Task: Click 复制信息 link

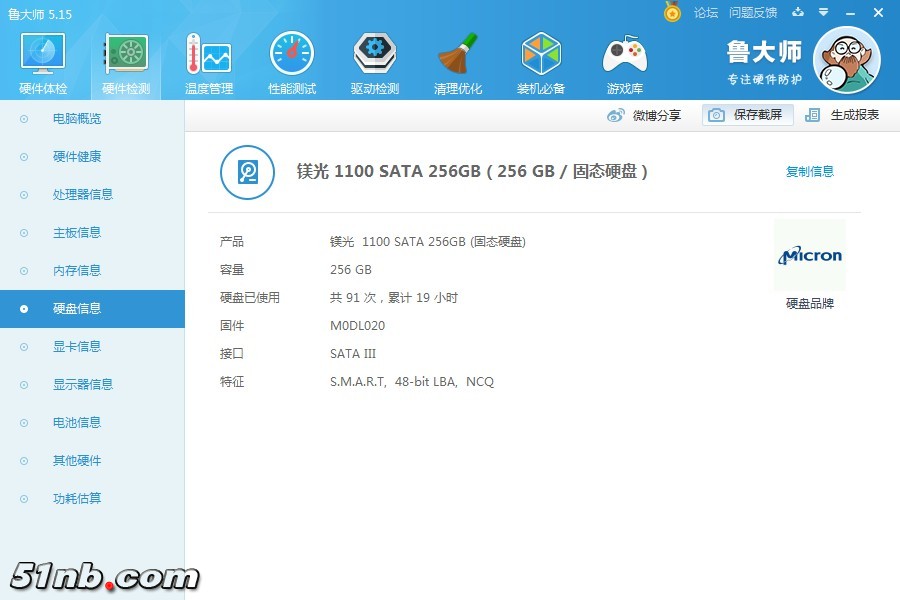Action: point(809,172)
